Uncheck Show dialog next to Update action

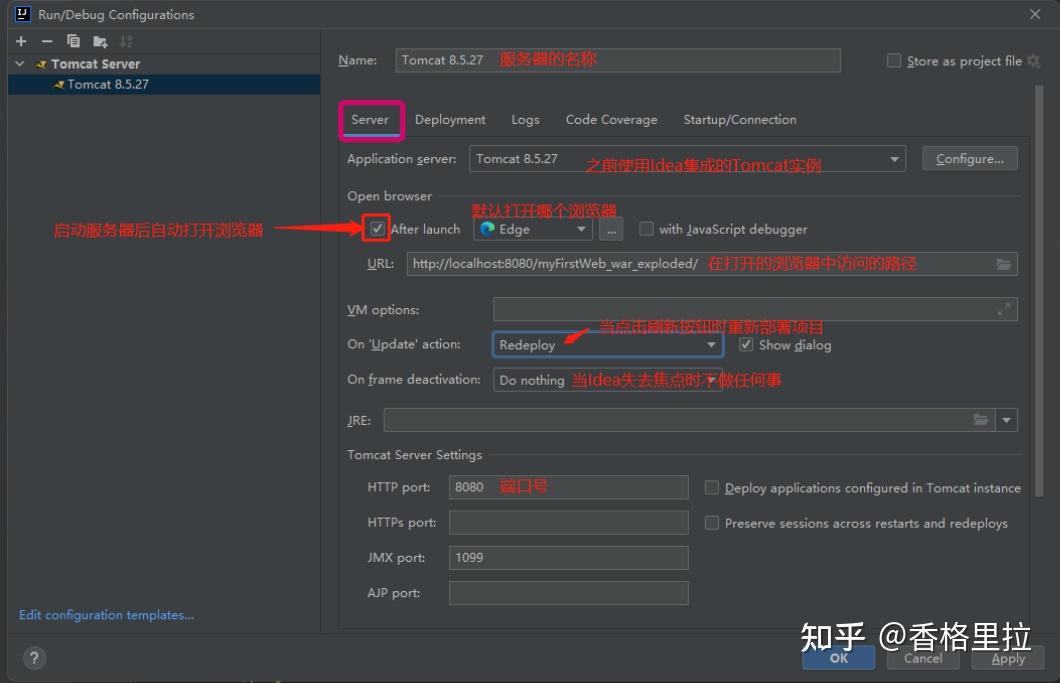point(746,344)
